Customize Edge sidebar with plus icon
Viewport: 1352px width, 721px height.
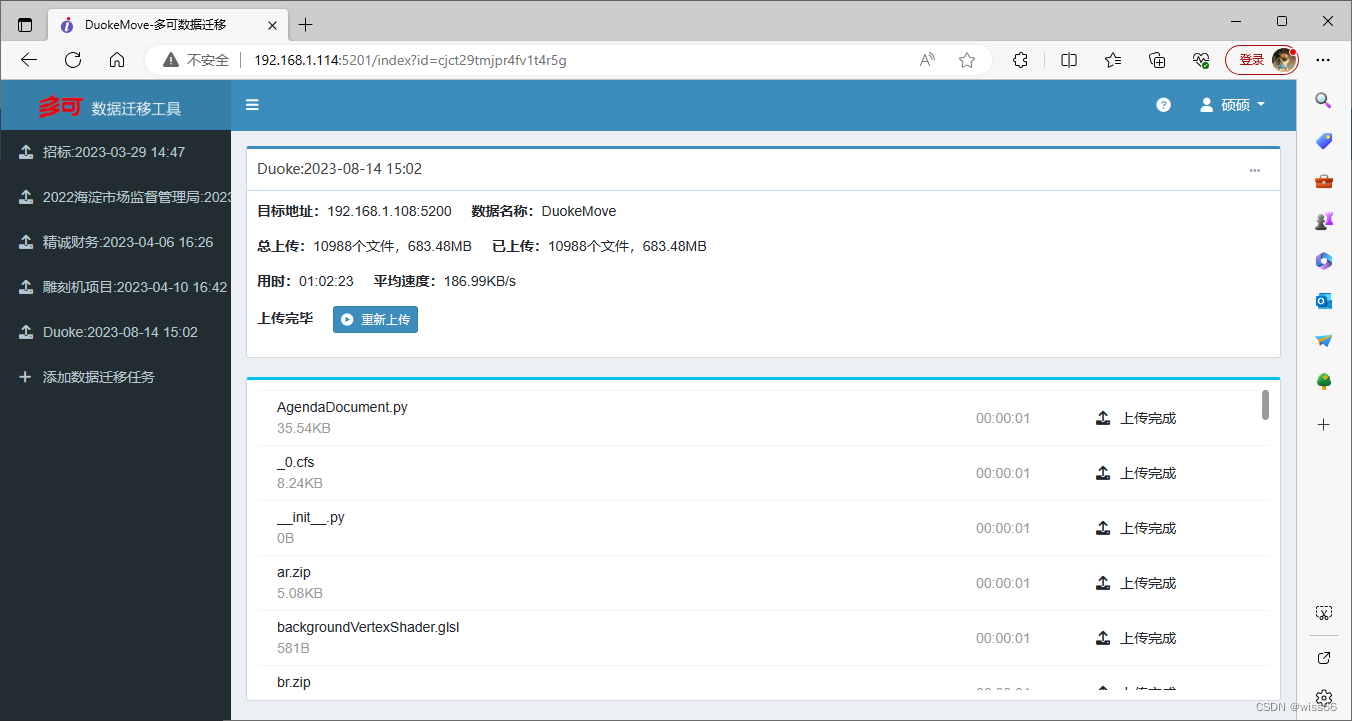tap(1323, 425)
